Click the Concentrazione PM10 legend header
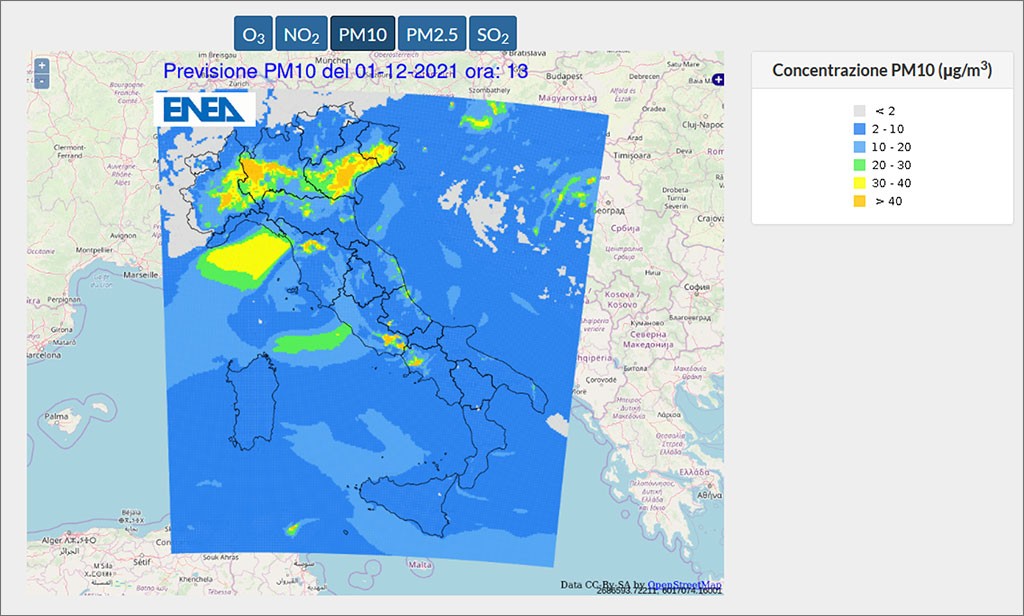Viewport: 1024px width, 616px height. pos(882,70)
